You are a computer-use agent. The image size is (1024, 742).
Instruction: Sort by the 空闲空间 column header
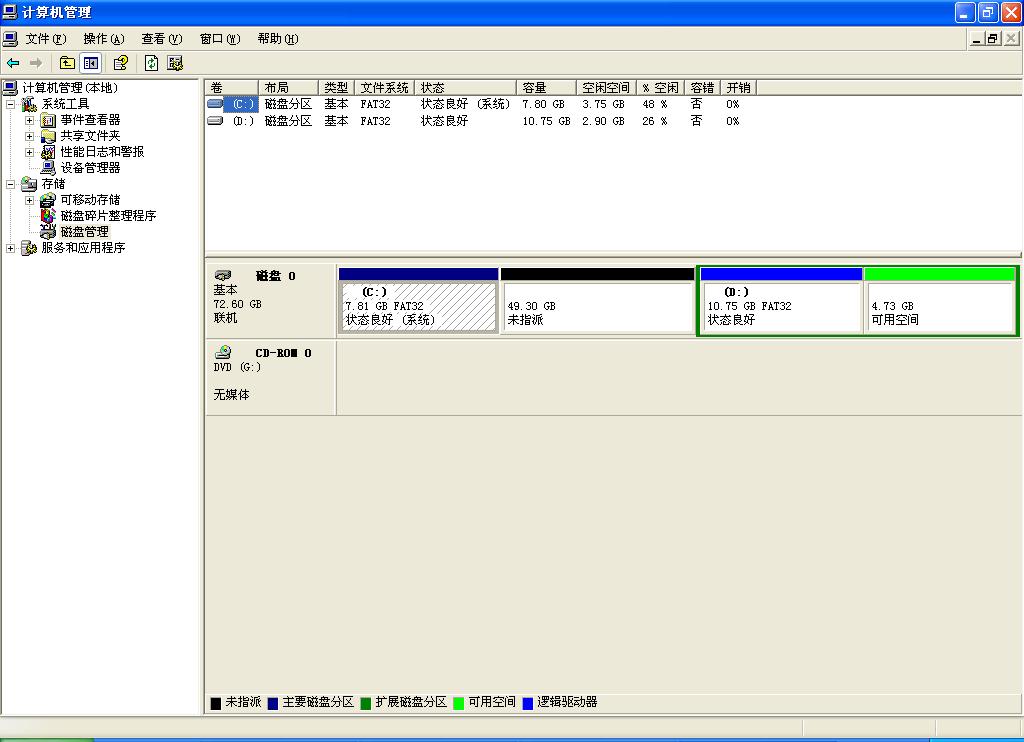tap(606, 88)
